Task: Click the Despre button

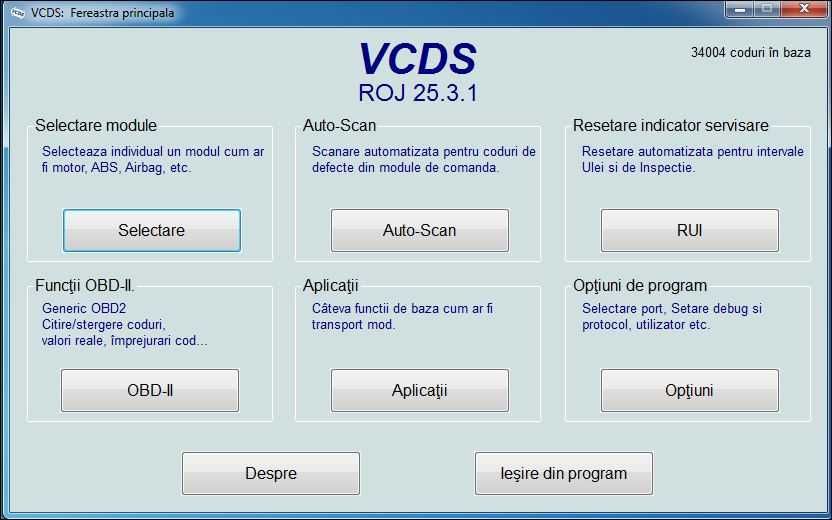Action: [x=271, y=473]
